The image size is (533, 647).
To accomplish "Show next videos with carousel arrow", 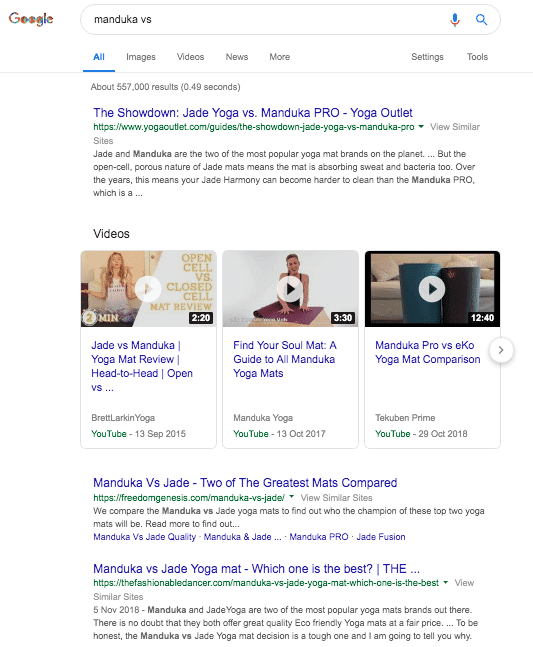I will (x=501, y=350).
